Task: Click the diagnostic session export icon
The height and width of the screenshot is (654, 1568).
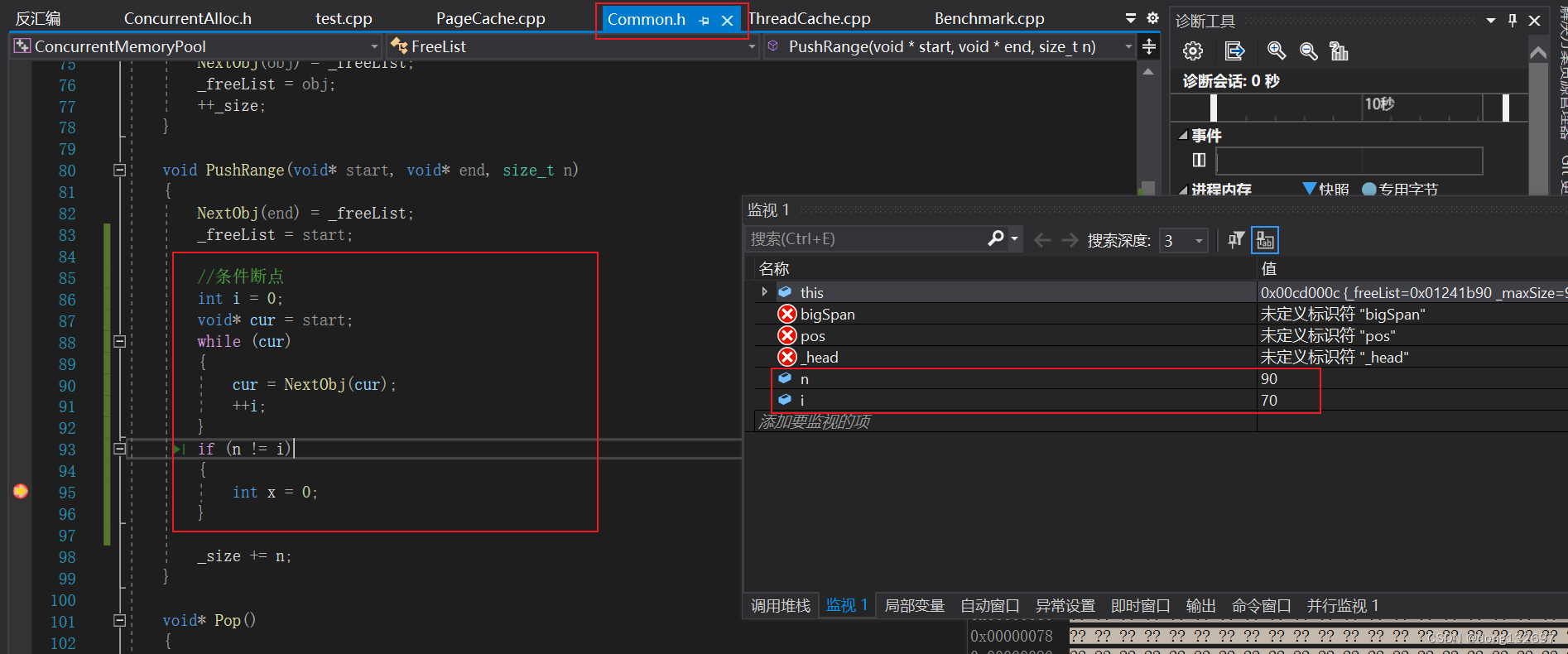Action: 1234,51
